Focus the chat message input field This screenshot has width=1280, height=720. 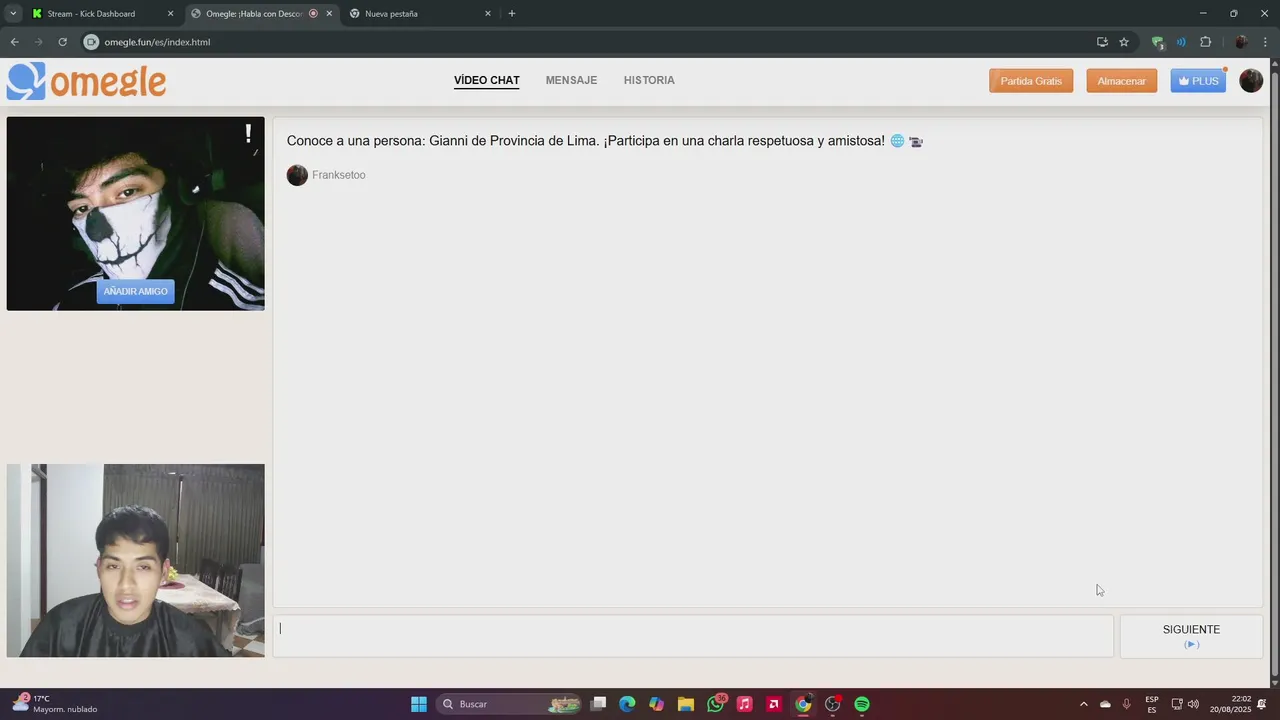pos(693,636)
